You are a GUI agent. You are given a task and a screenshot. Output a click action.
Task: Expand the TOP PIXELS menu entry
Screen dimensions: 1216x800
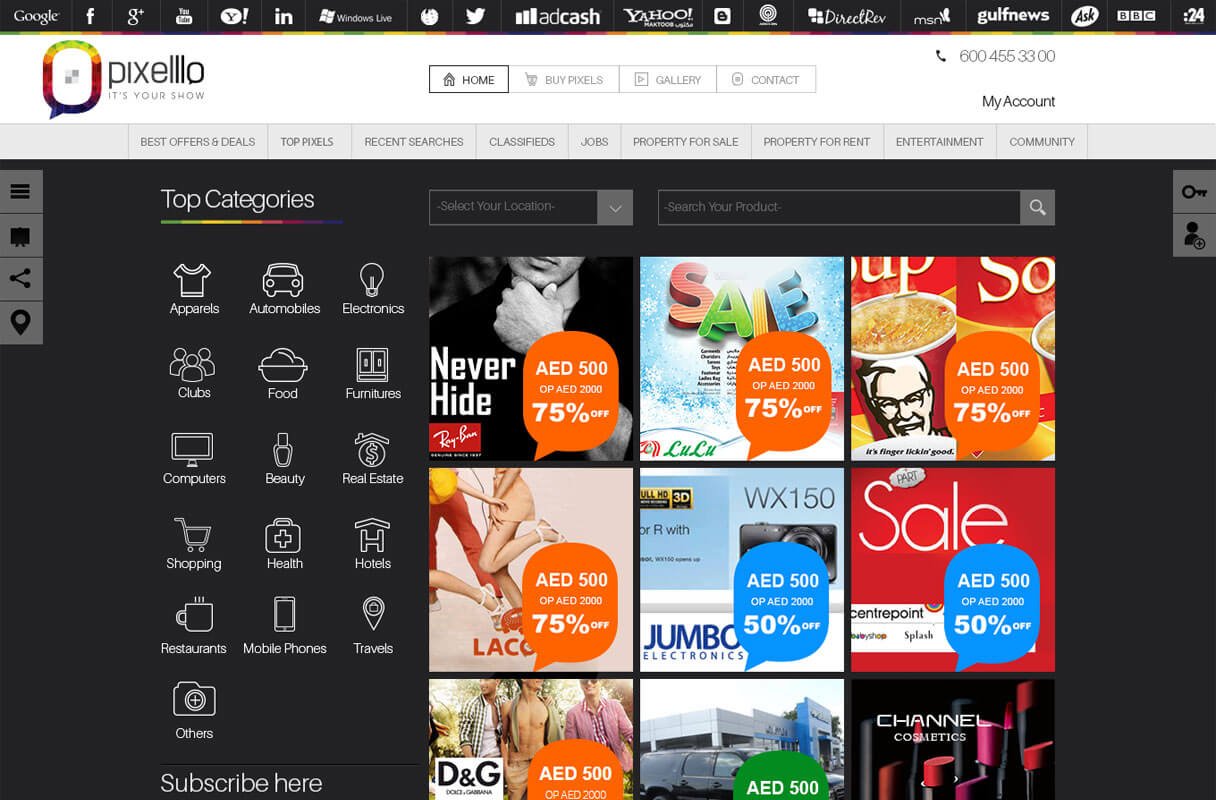click(x=308, y=141)
